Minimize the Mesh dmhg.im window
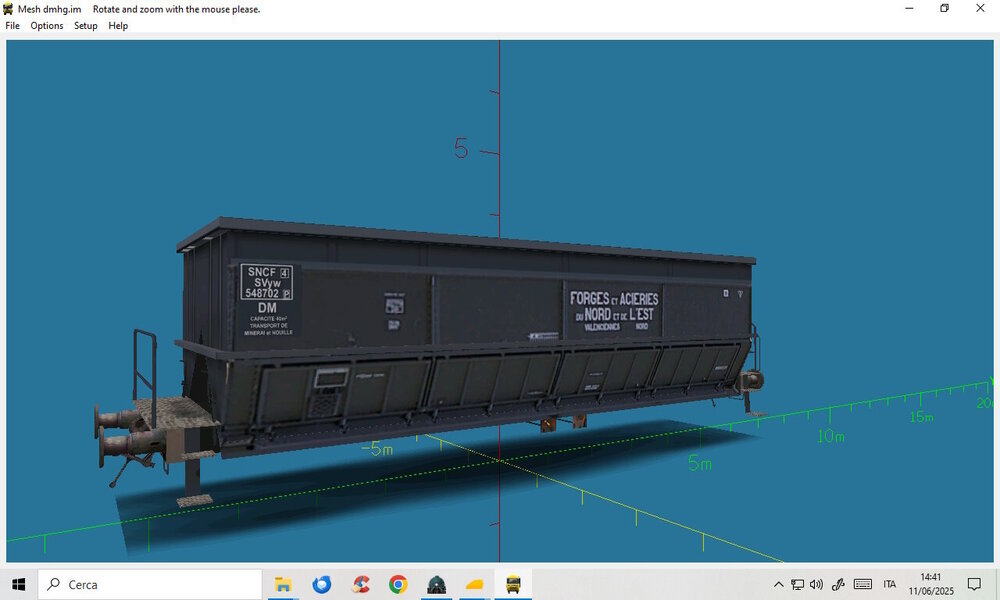The height and width of the screenshot is (600, 1000). point(909,8)
